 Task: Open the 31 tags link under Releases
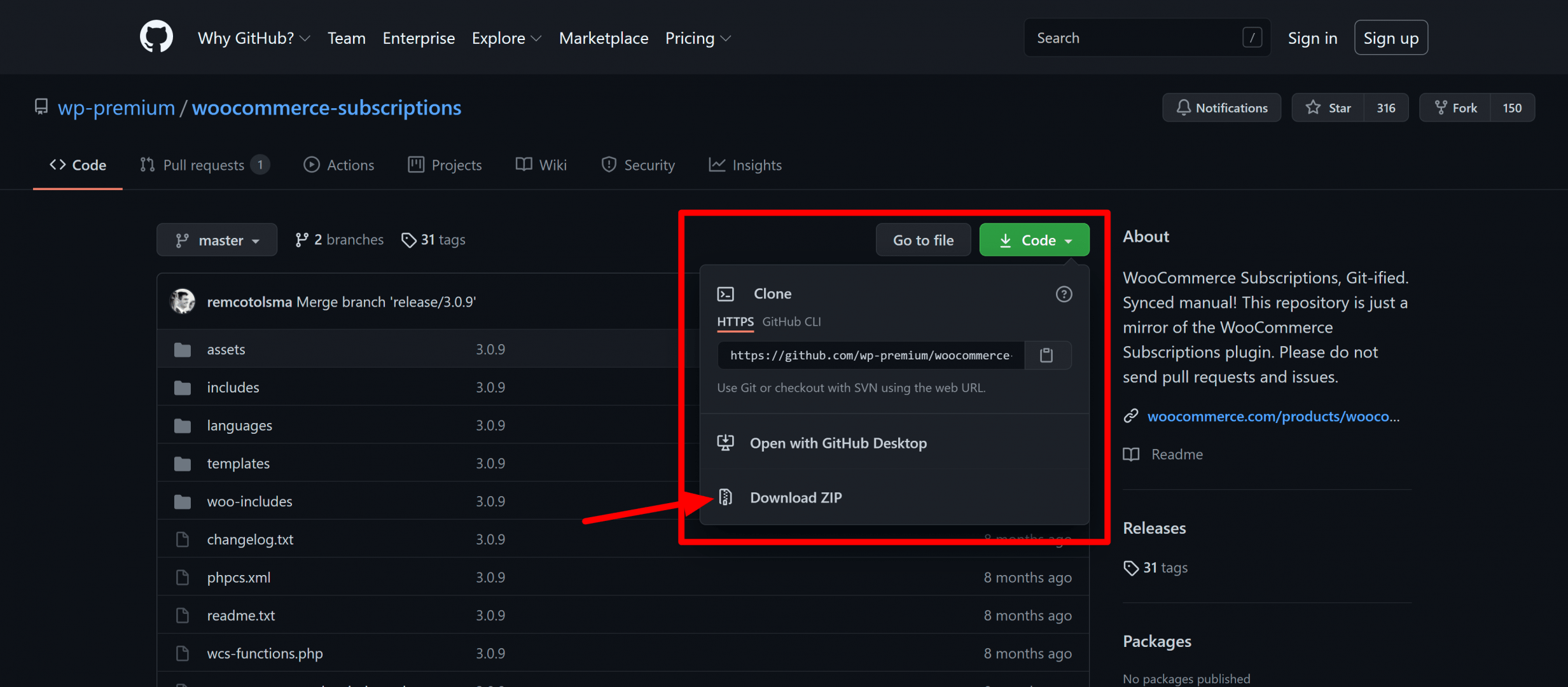(x=1156, y=567)
